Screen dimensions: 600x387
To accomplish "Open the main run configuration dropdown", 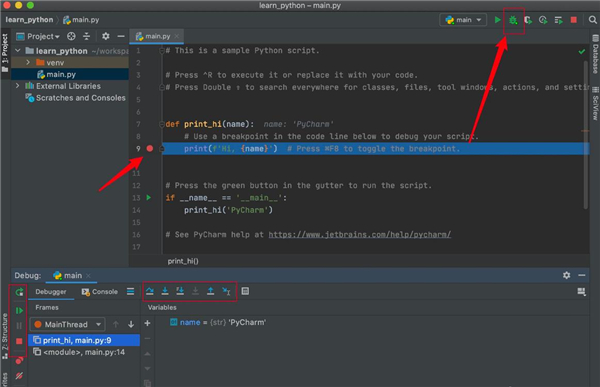I will [463, 20].
